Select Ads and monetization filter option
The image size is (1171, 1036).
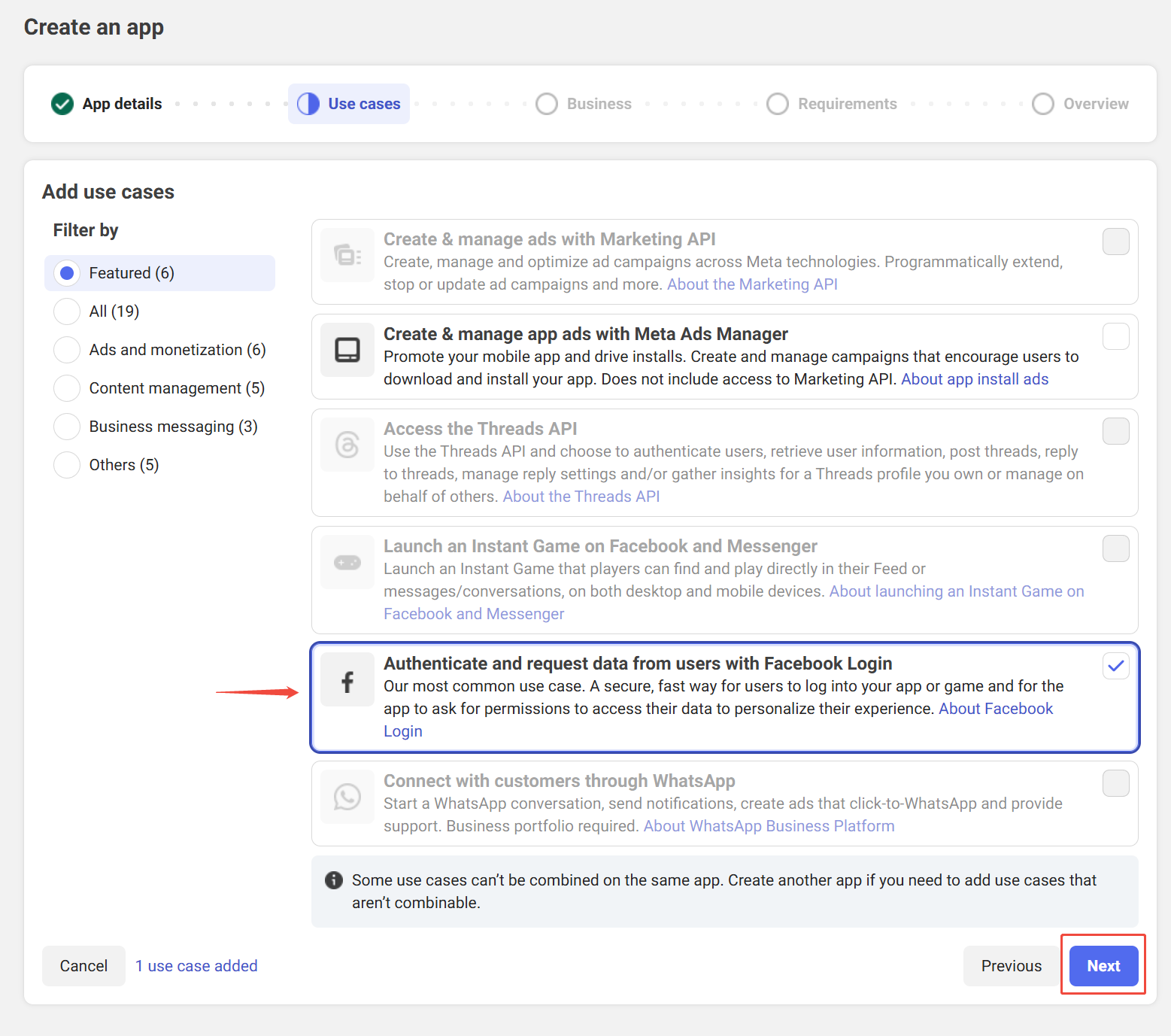[67, 350]
